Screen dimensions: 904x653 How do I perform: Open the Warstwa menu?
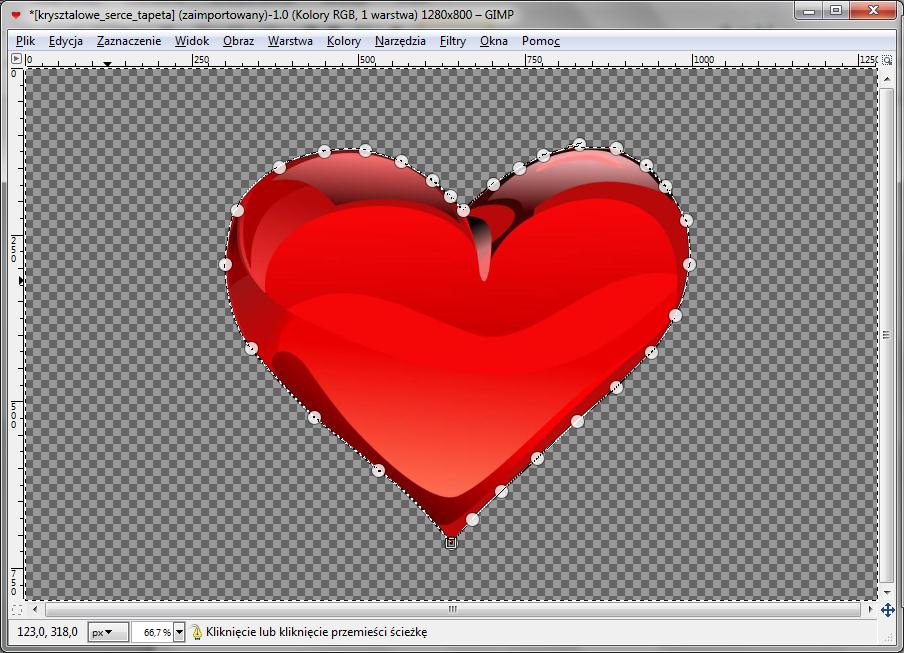click(x=290, y=41)
